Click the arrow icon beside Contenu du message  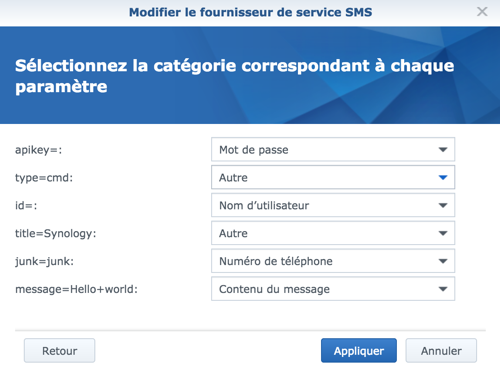(x=443, y=289)
